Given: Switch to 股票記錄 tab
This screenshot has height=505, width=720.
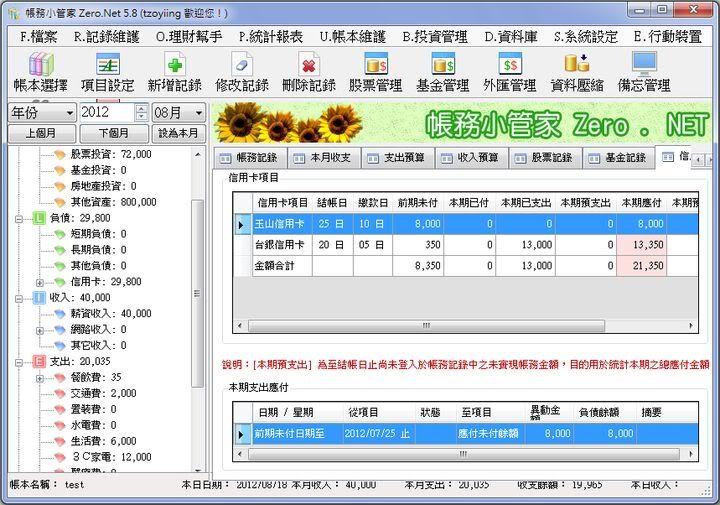Looking at the screenshot, I should click(x=546, y=158).
